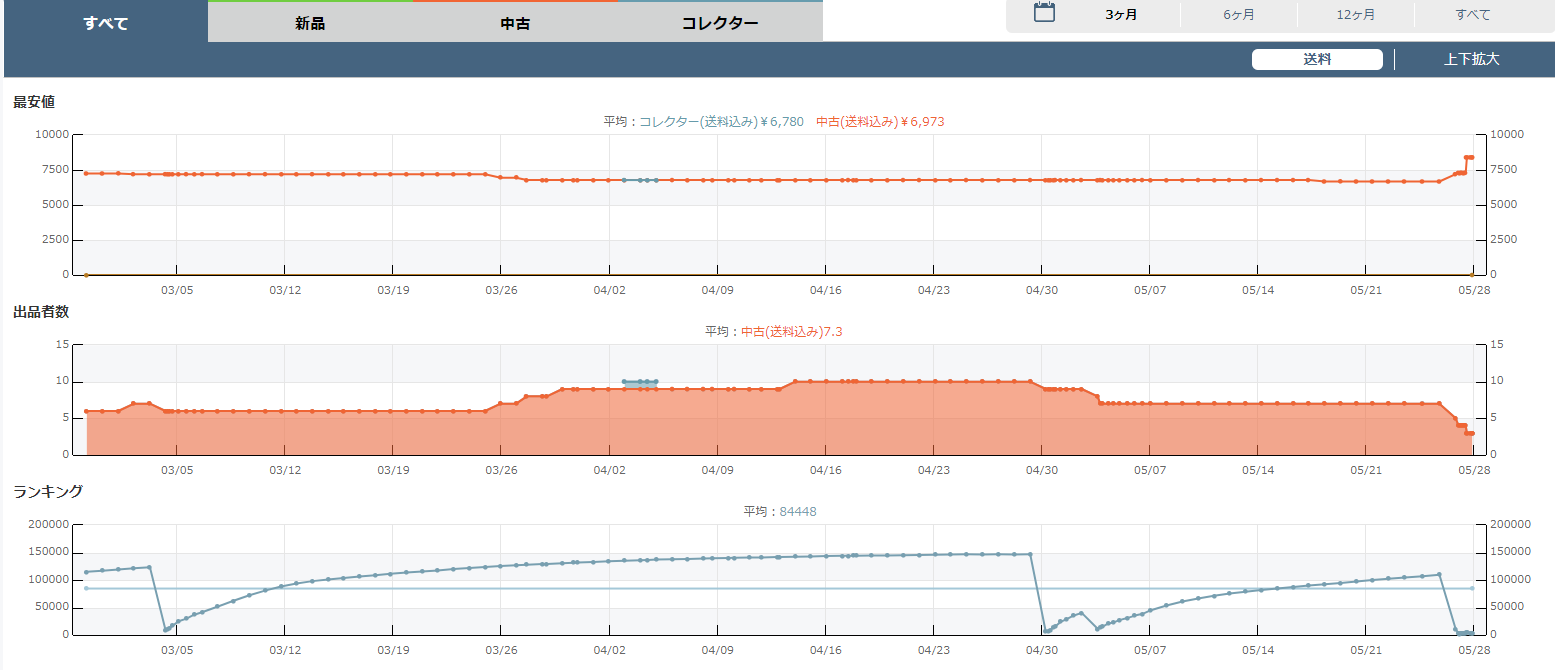Image resolution: width=1555 pixels, height=670 pixels.
Task: Select the すべて time range next to 12ヶ月
Action: [1472, 15]
